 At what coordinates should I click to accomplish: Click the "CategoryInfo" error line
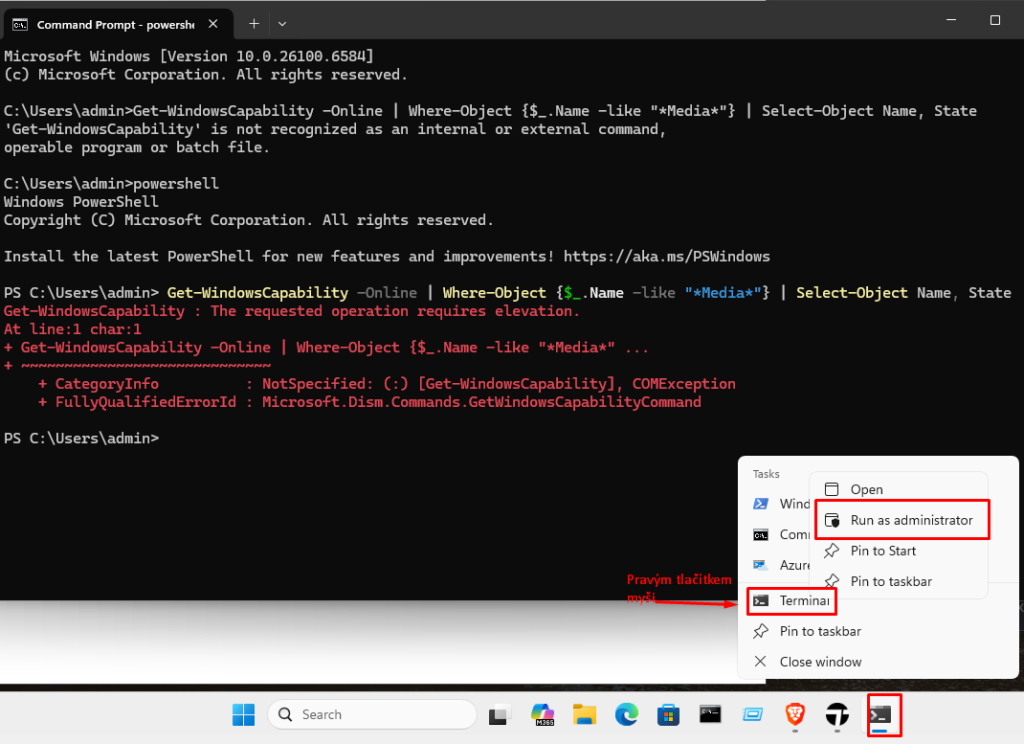click(x=387, y=383)
